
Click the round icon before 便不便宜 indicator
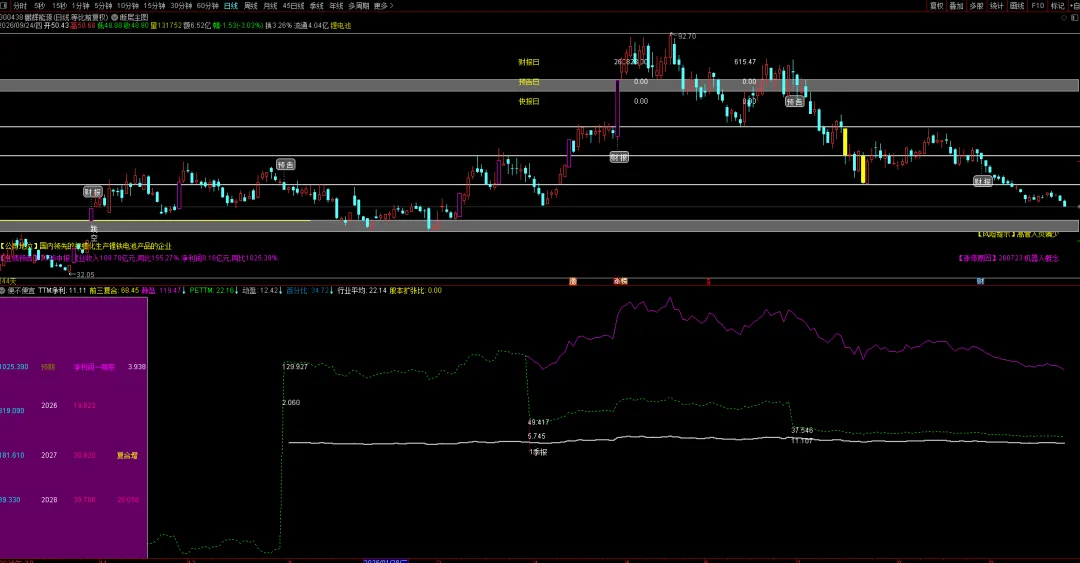tap(3, 291)
